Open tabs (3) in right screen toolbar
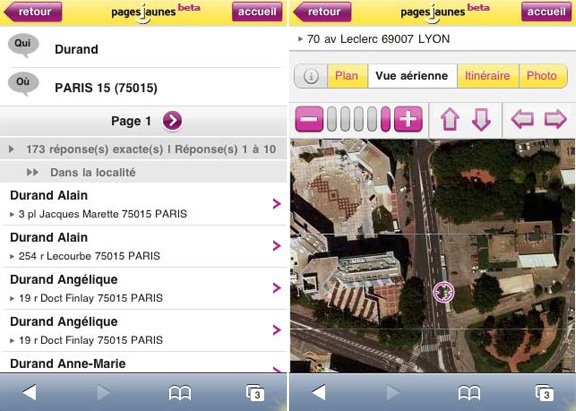 (544, 393)
